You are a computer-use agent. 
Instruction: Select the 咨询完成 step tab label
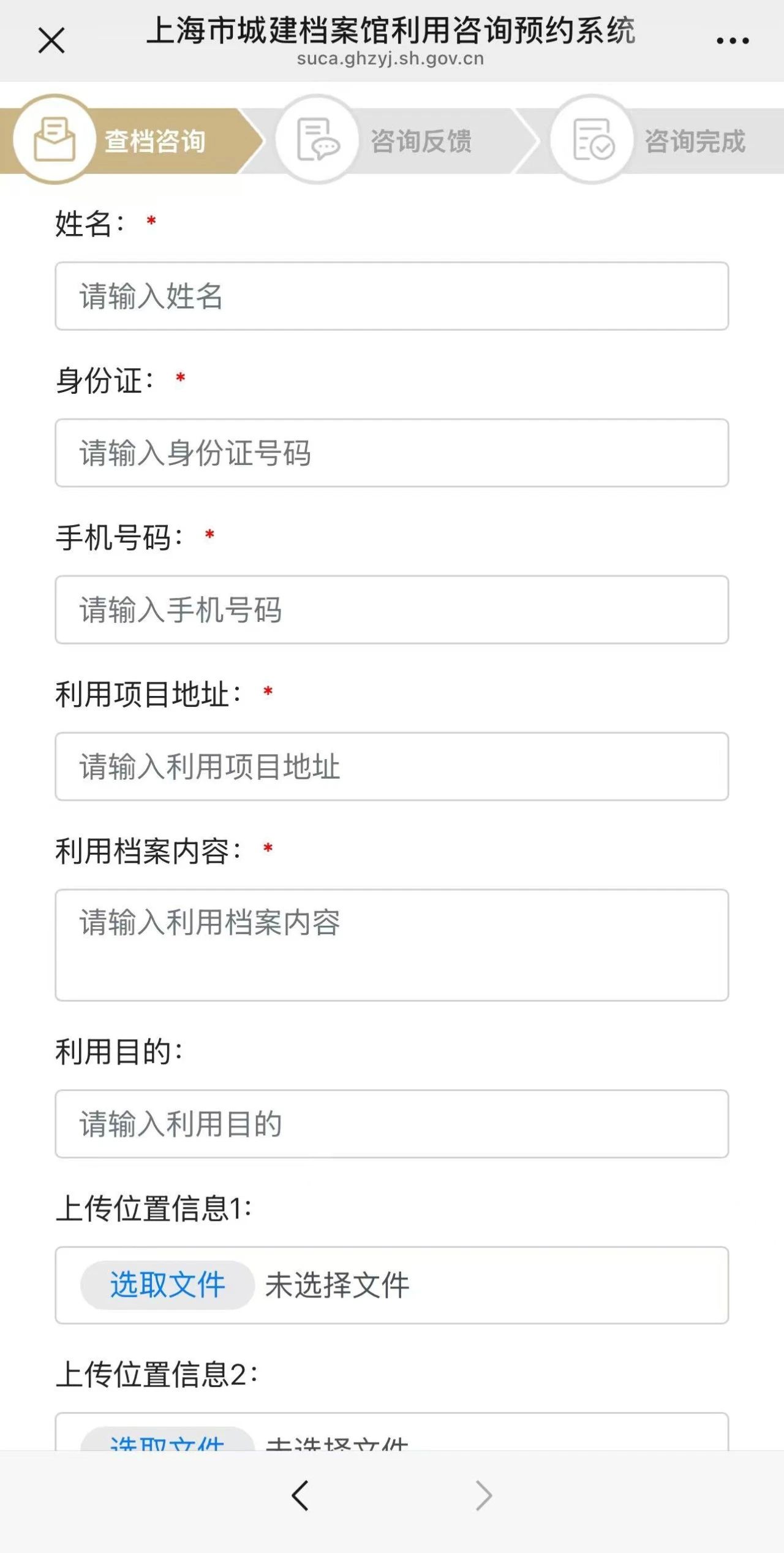tap(695, 141)
